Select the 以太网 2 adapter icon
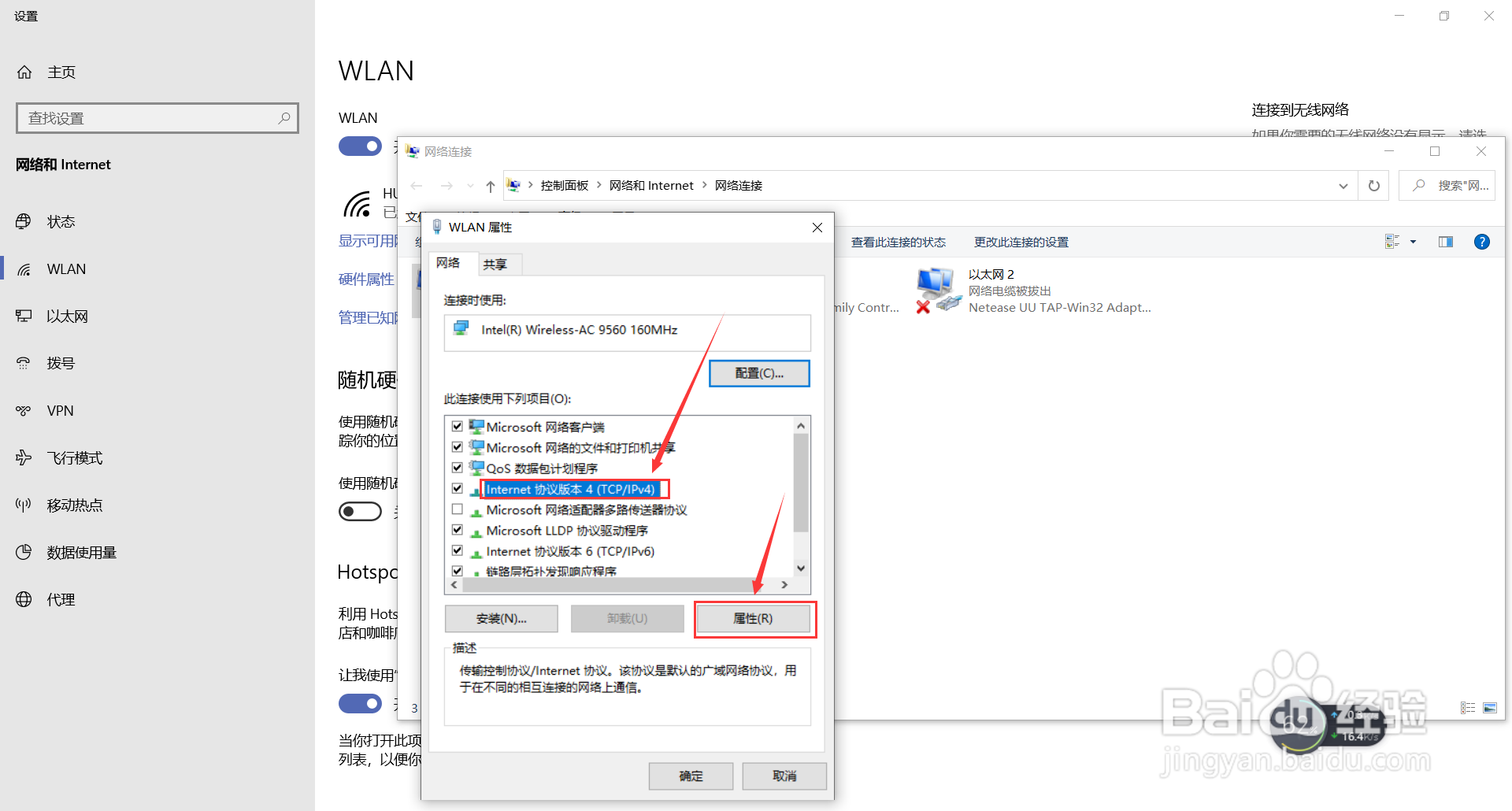 (x=938, y=290)
